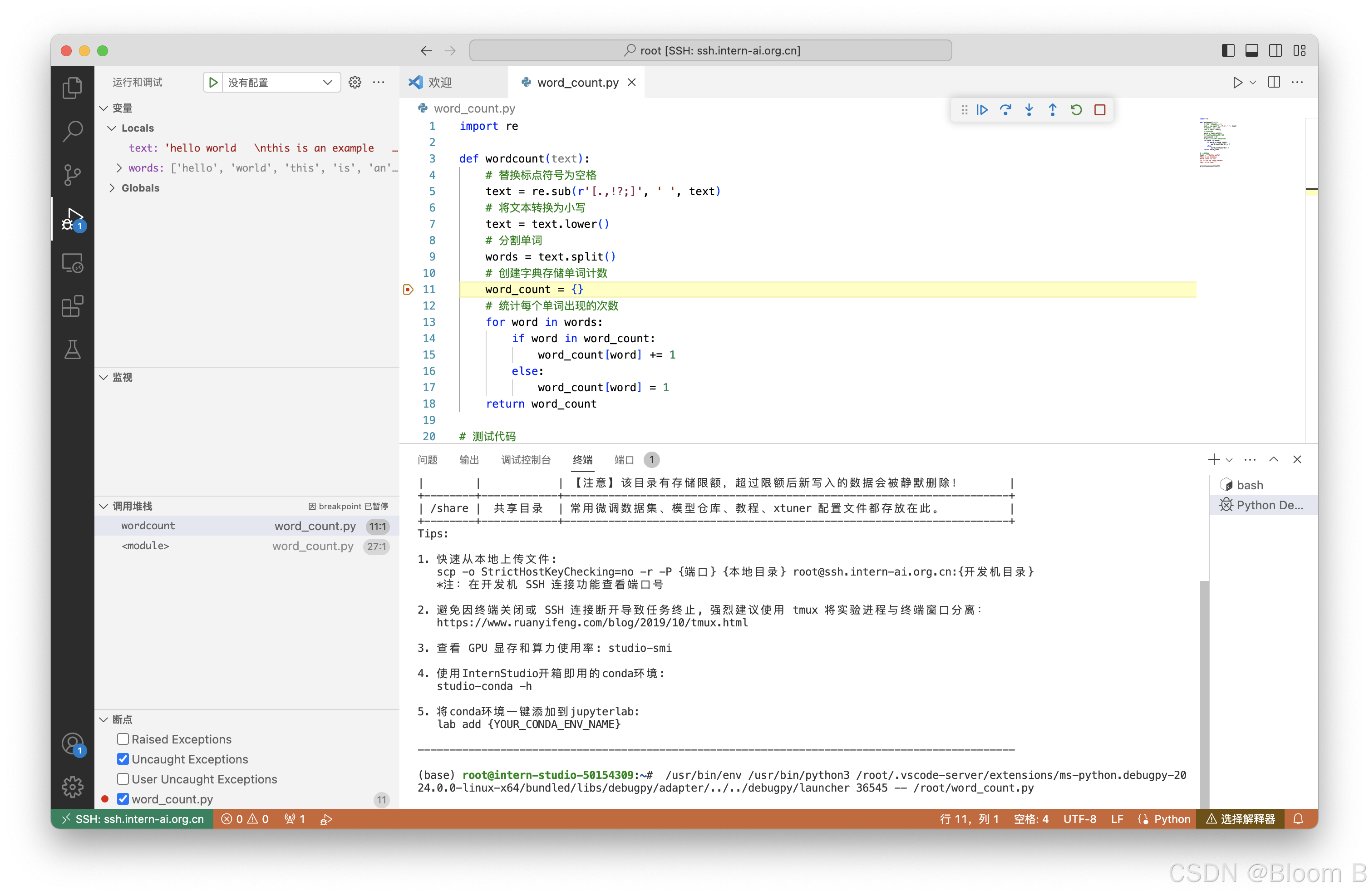This screenshot has height=896, width=1369.
Task: Select the Search icon in activity bar
Action: [73, 131]
